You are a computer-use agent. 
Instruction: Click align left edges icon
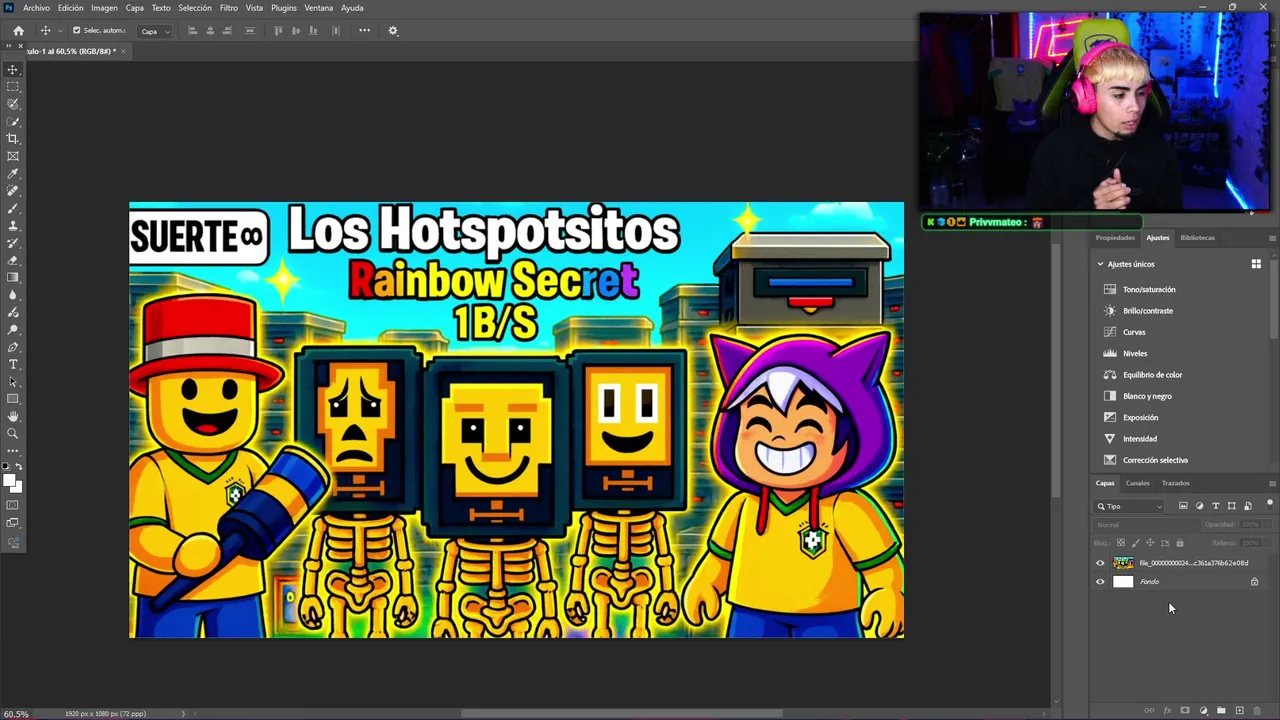pyautogui.click(x=193, y=31)
